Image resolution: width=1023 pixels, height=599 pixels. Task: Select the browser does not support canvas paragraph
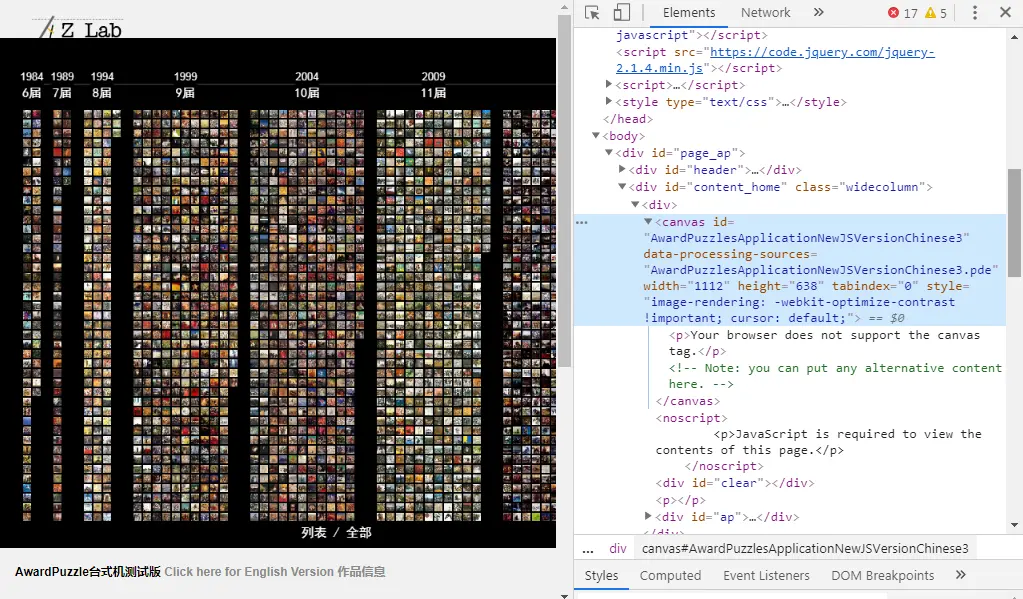(x=824, y=343)
